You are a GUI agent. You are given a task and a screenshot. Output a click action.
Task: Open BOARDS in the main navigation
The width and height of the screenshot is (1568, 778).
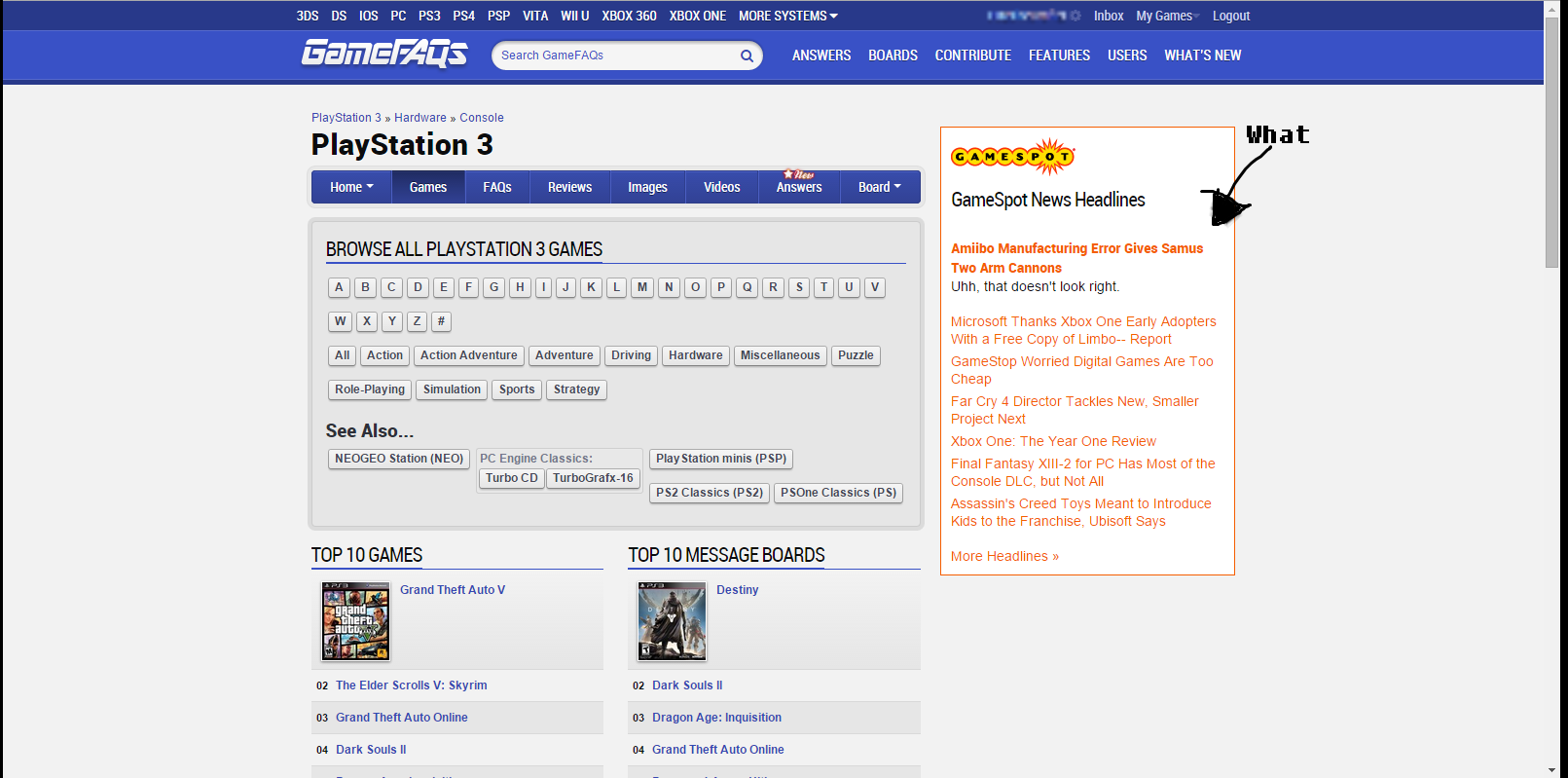pos(893,56)
